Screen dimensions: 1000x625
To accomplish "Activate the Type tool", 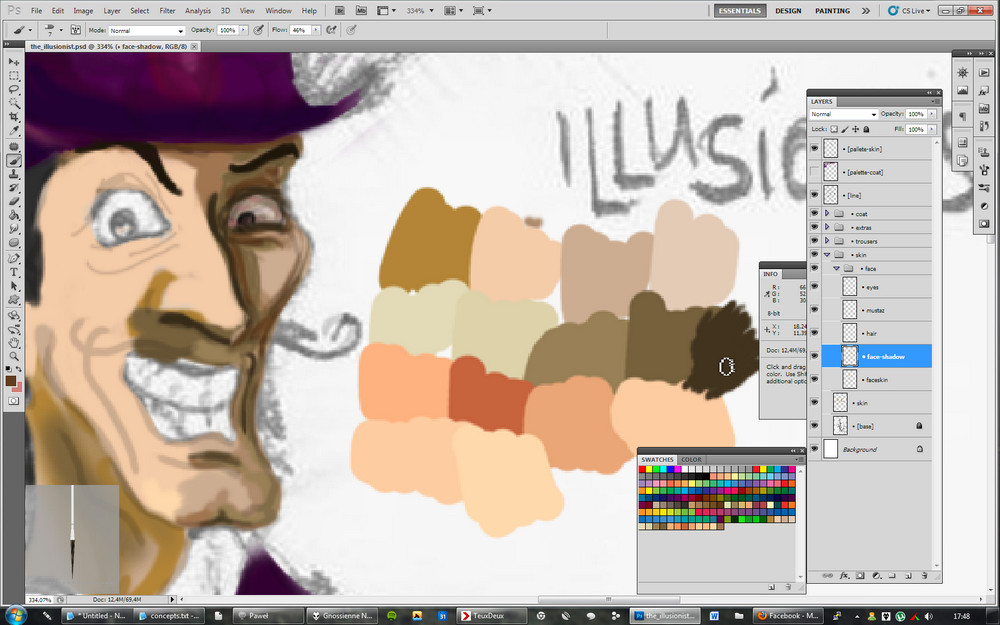I will 15,272.
